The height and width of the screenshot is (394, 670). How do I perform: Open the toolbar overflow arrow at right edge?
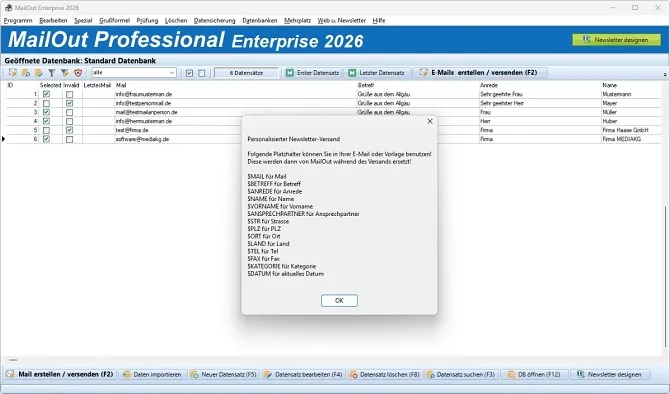(x=665, y=74)
